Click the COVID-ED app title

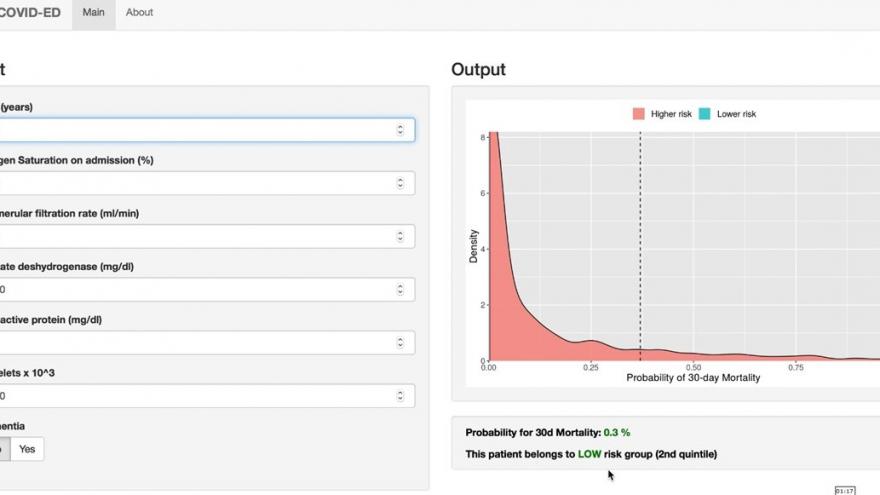[30, 13]
